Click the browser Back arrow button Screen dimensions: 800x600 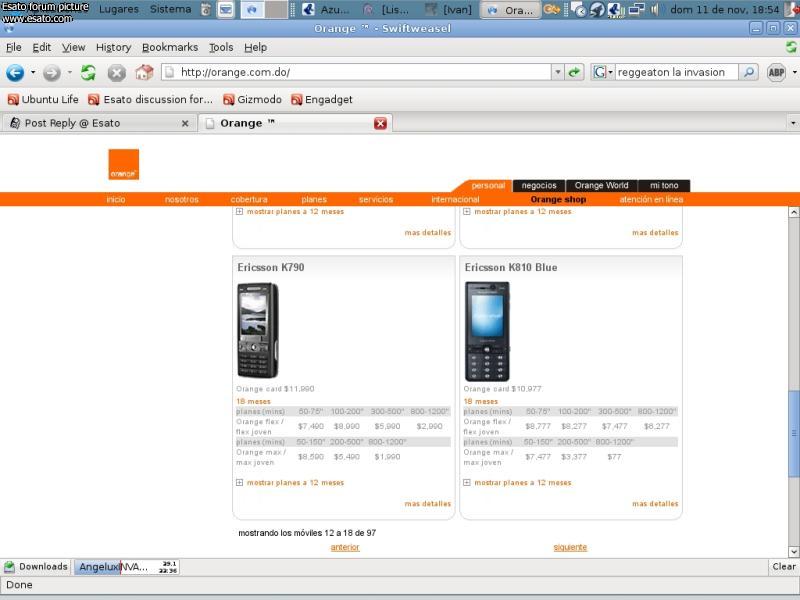(x=15, y=73)
